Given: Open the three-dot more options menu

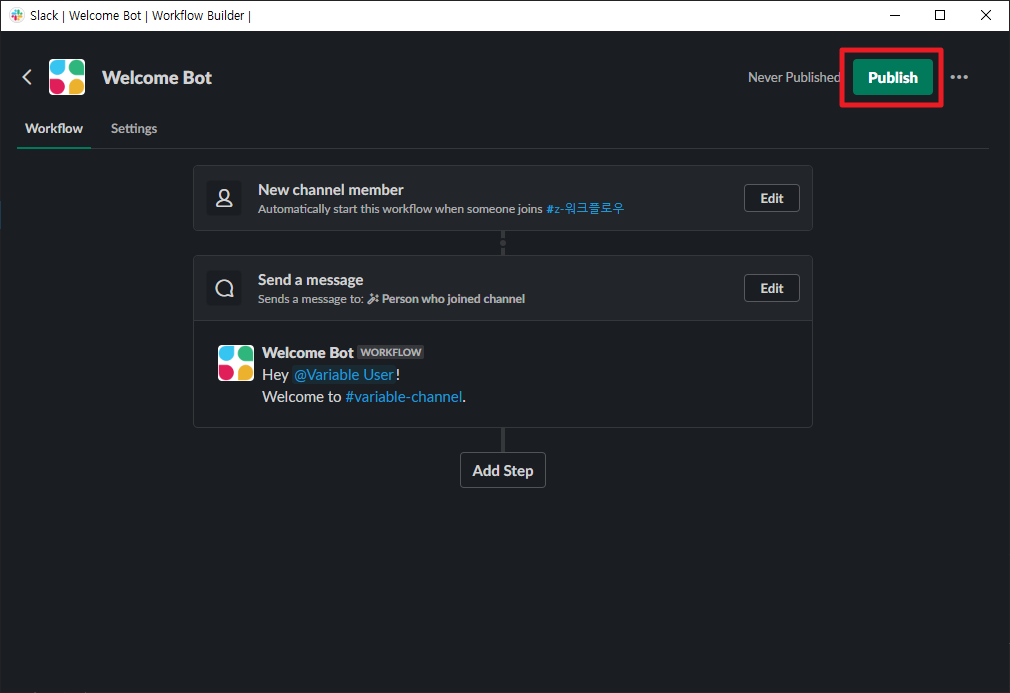Looking at the screenshot, I should tap(958, 77).
